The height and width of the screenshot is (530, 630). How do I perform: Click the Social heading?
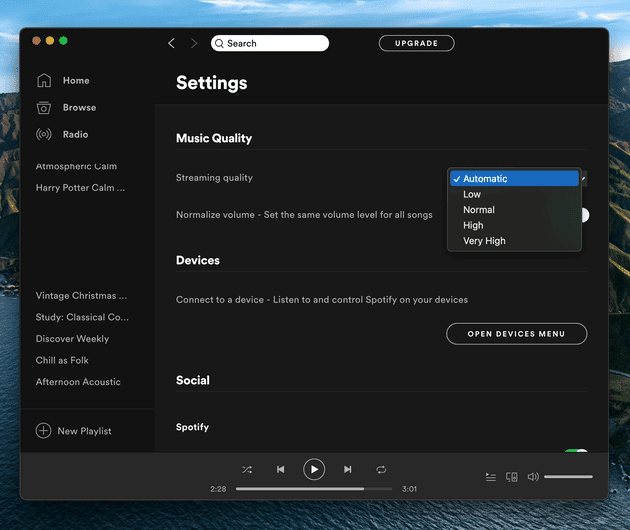[x=193, y=380]
